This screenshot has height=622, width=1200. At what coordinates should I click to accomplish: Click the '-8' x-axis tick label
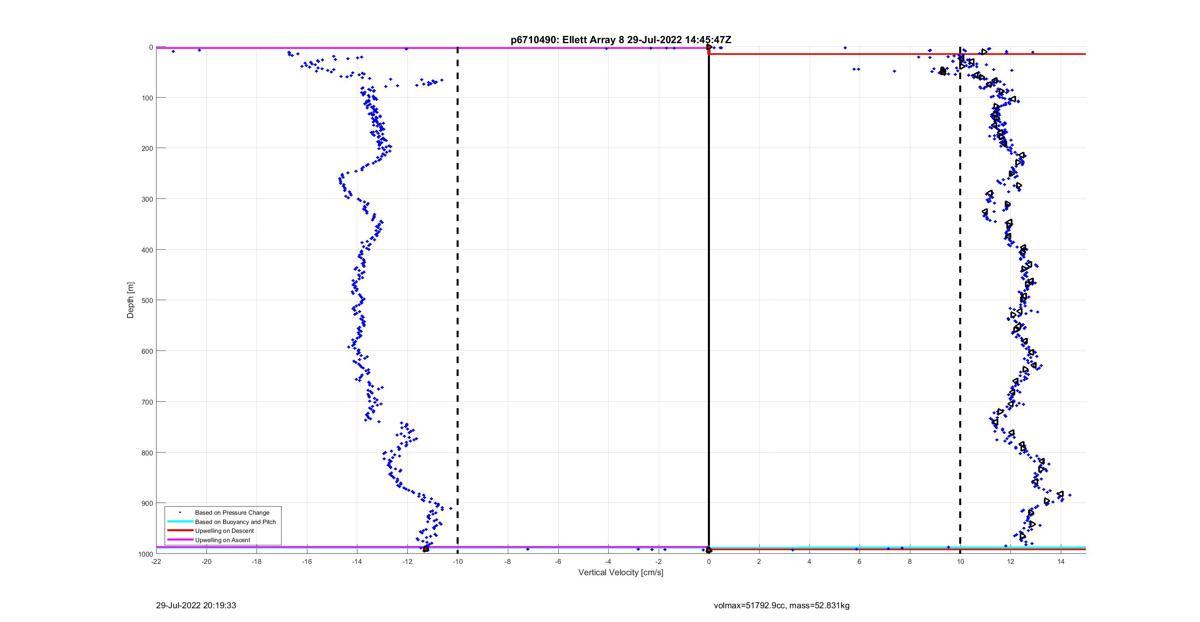508,561
